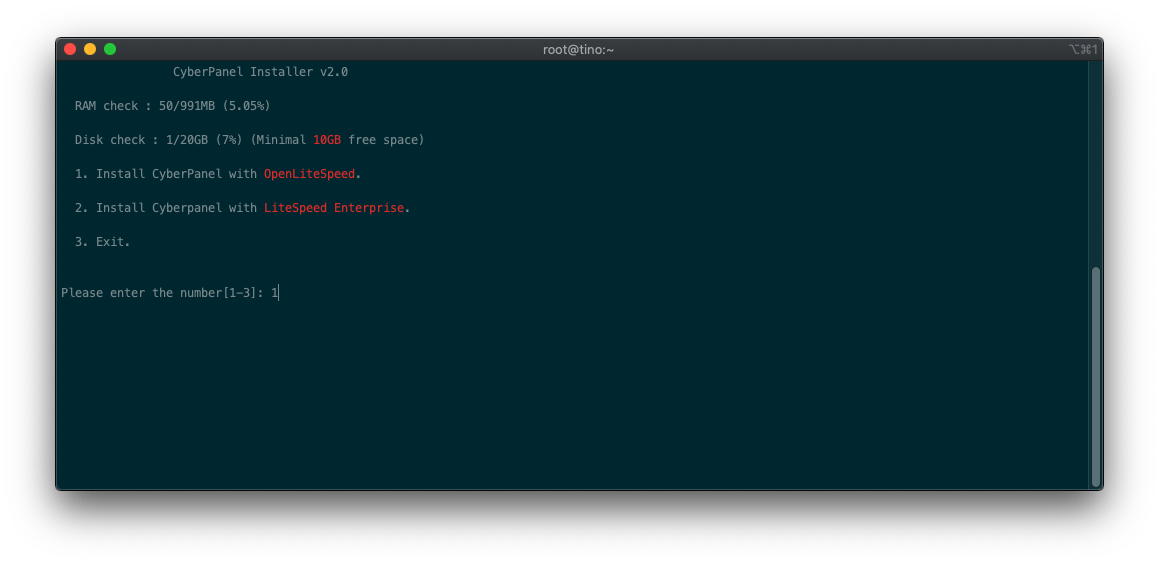
Task: Click the Disk check 1/20GB line
Action: pyautogui.click(x=249, y=140)
